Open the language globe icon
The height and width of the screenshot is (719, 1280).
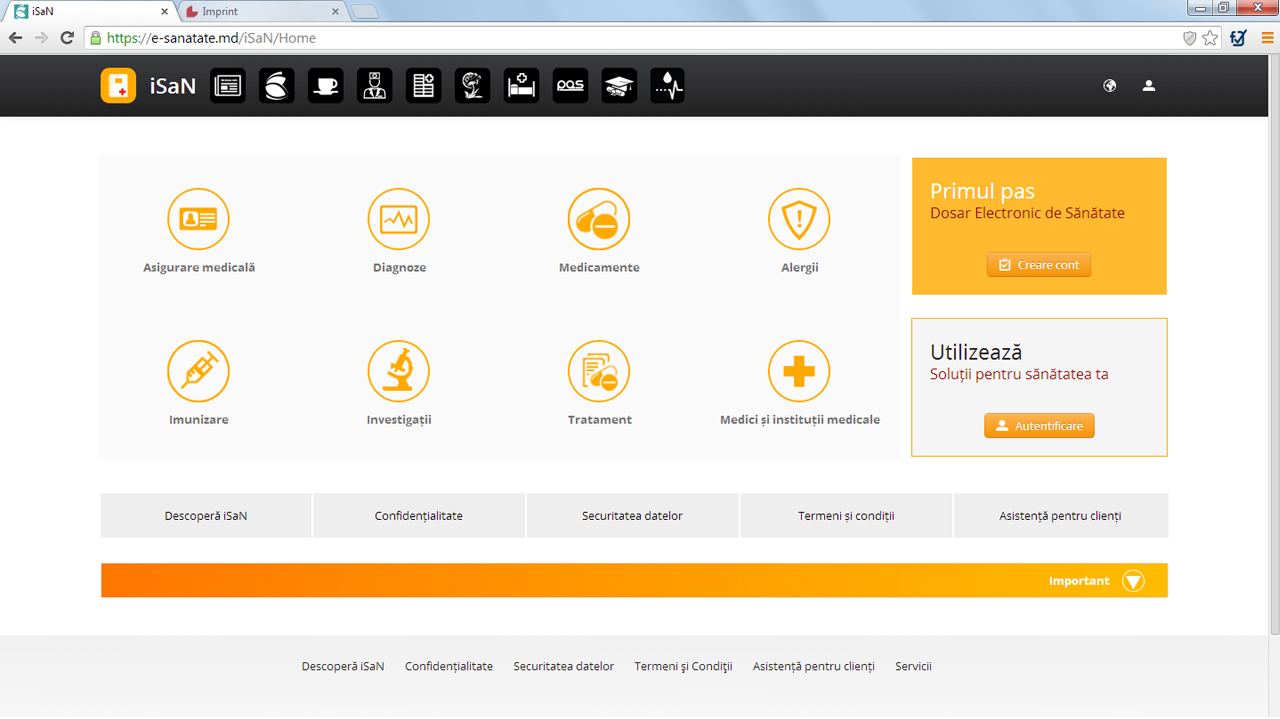[x=1110, y=86]
